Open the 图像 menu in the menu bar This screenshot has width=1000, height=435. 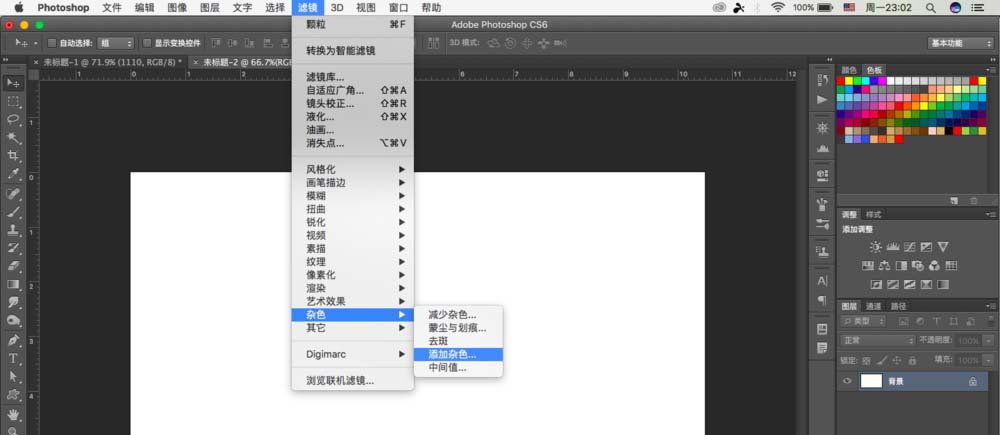coord(177,8)
